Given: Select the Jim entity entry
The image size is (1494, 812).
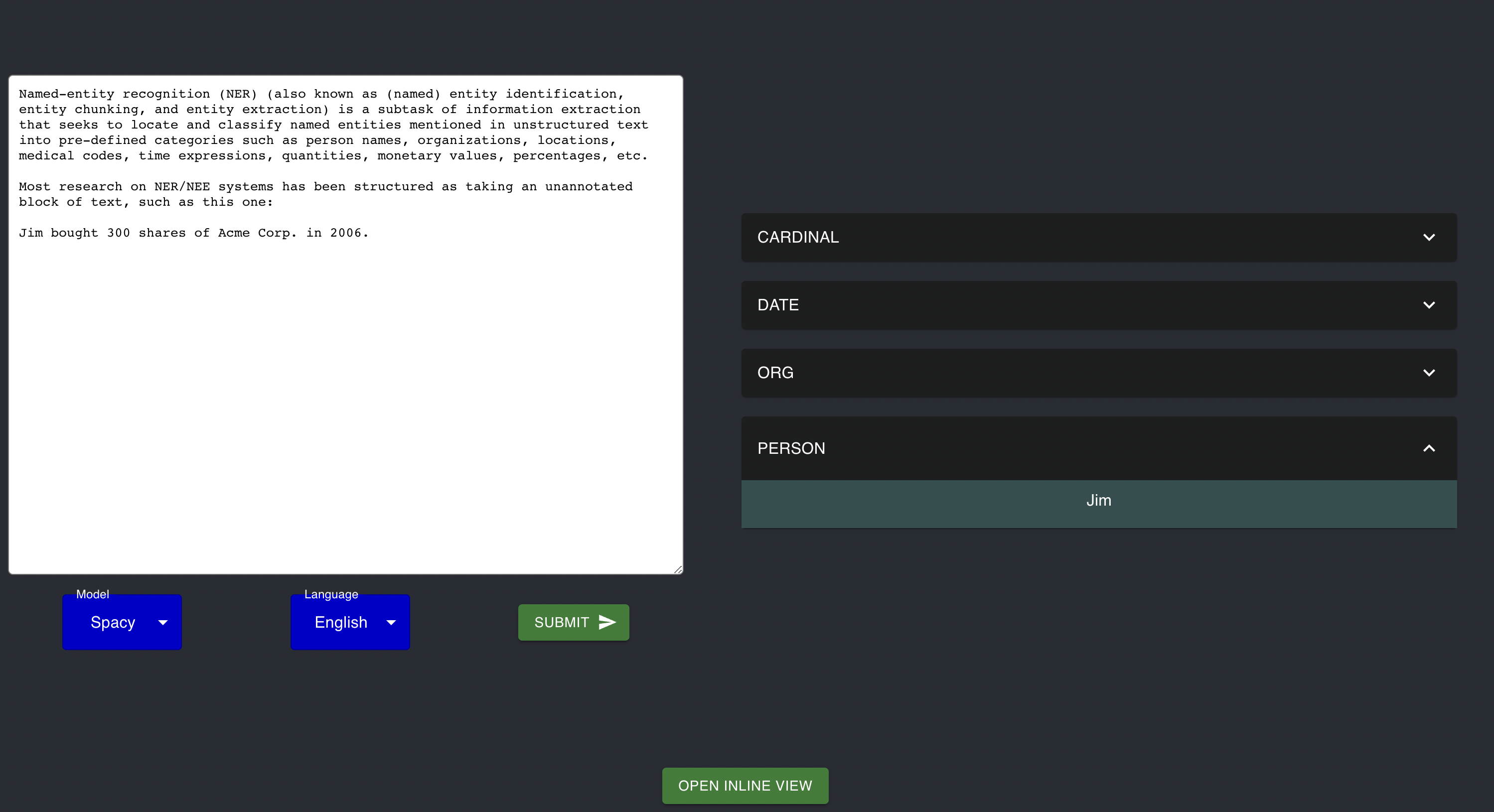Looking at the screenshot, I should 1098,501.
